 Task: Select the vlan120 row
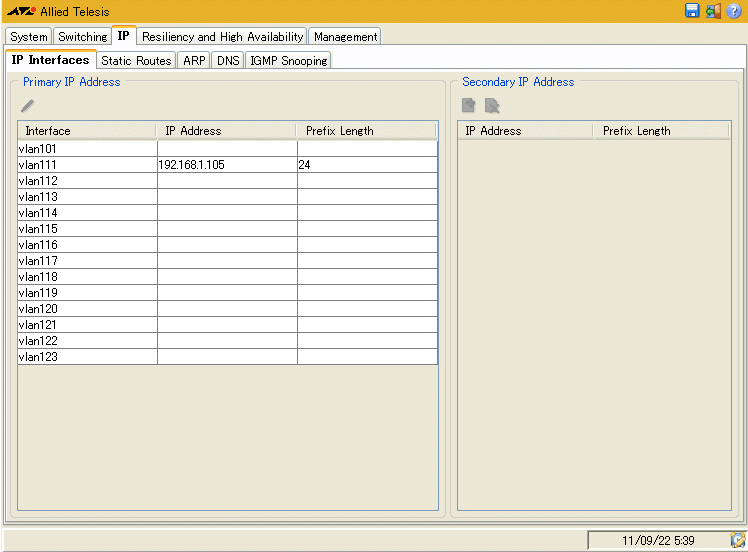click(x=228, y=309)
